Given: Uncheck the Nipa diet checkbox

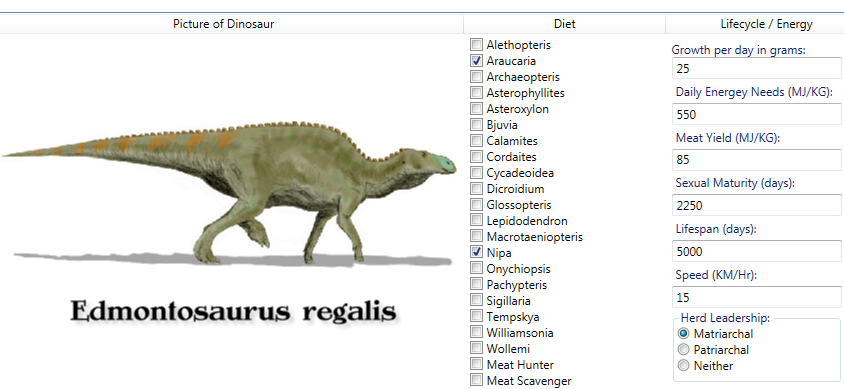Looking at the screenshot, I should [476, 252].
